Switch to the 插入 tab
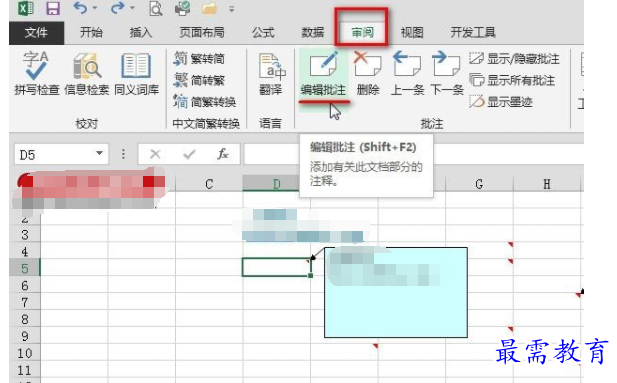The image size is (617, 383). coord(141,33)
